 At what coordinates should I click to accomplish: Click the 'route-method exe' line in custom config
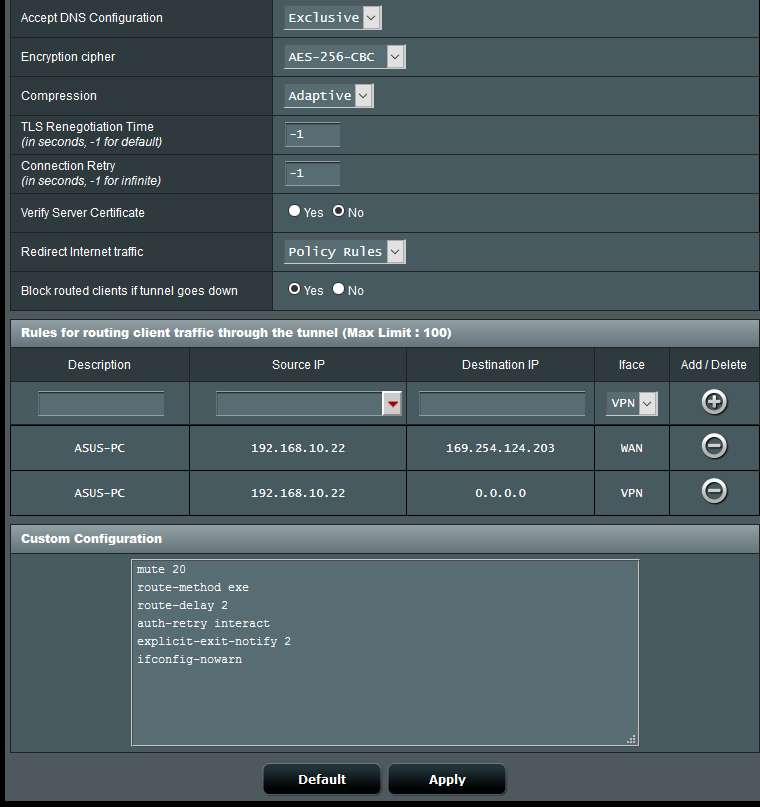193,587
